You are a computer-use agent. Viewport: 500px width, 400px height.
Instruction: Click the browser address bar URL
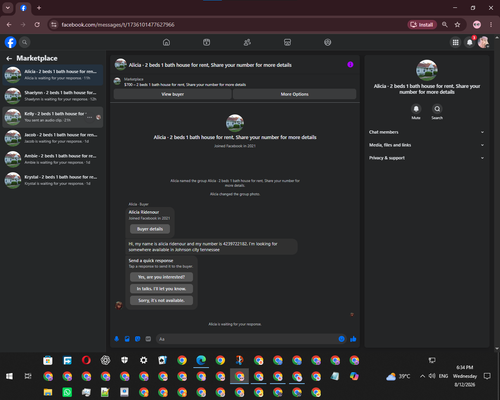tap(118, 25)
